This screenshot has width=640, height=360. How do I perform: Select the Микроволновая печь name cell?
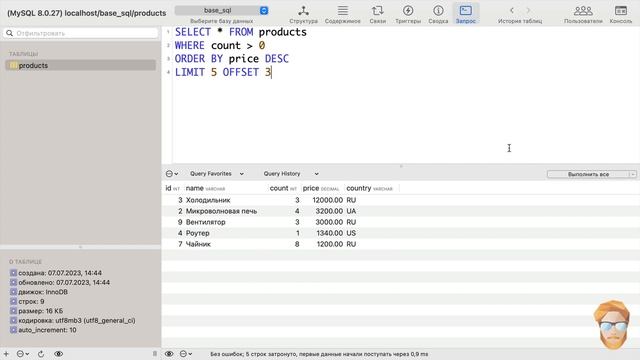coord(221,211)
